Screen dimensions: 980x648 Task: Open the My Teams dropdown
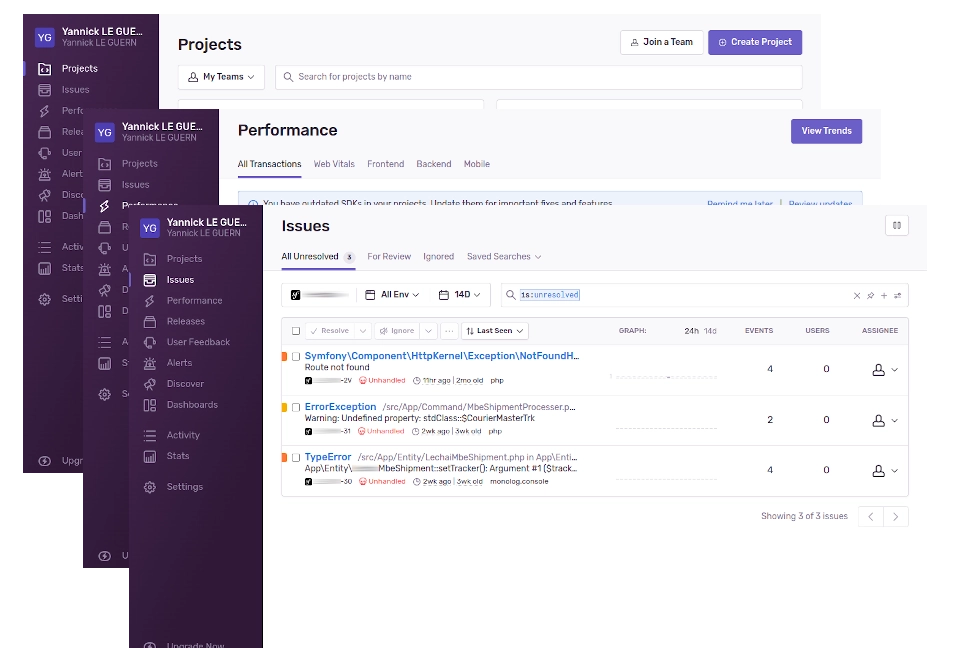pos(221,77)
